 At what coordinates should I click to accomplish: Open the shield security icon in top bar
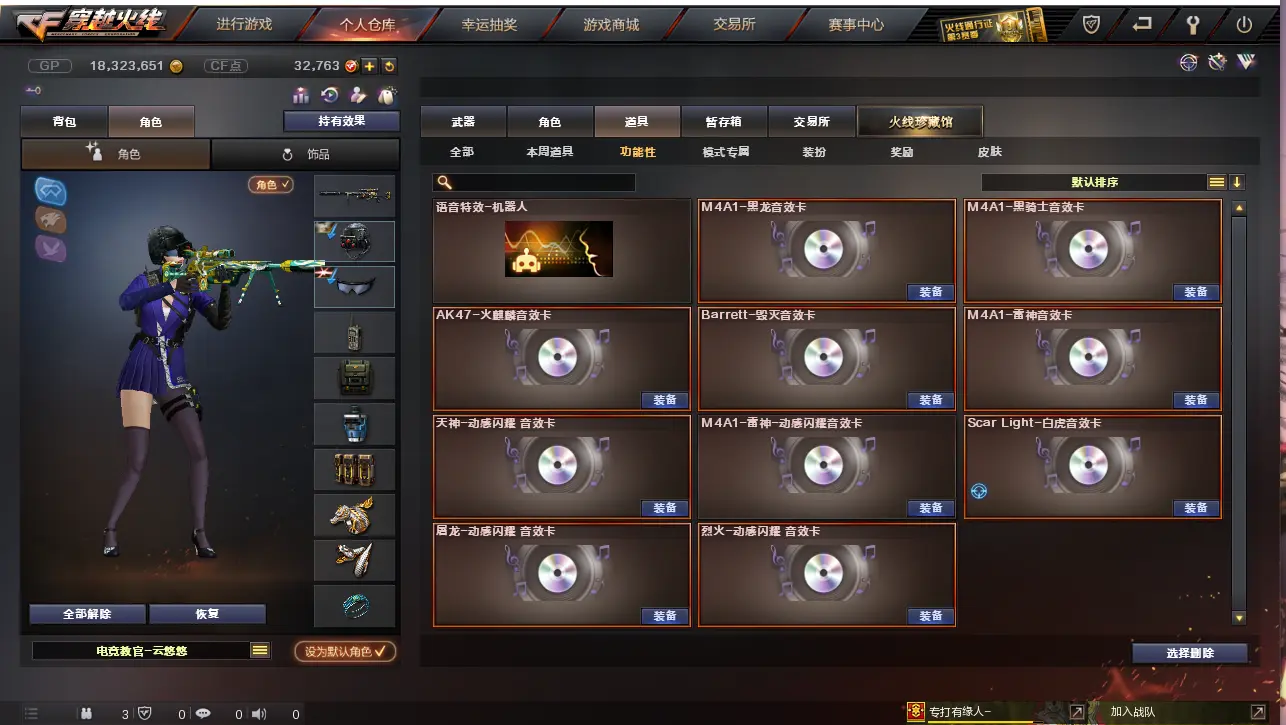[1092, 24]
